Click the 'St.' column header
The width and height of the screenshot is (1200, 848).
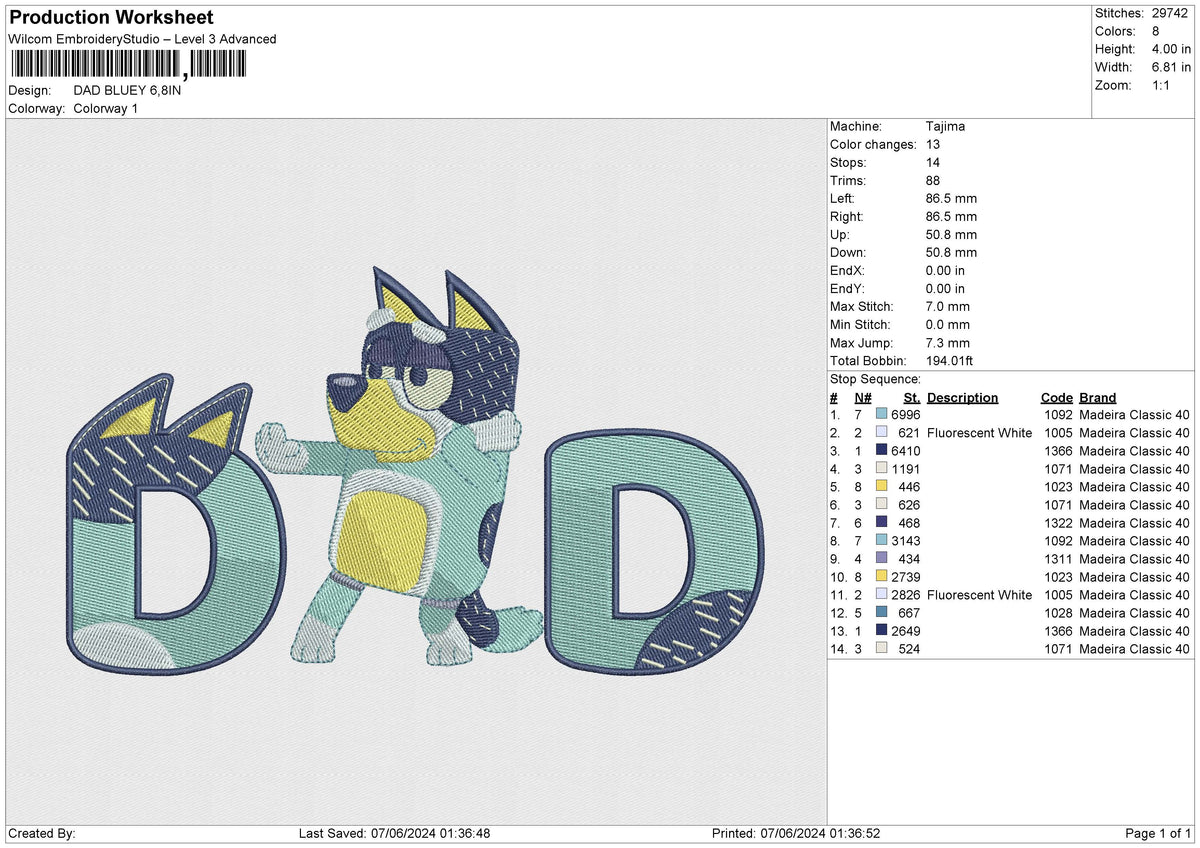911,397
